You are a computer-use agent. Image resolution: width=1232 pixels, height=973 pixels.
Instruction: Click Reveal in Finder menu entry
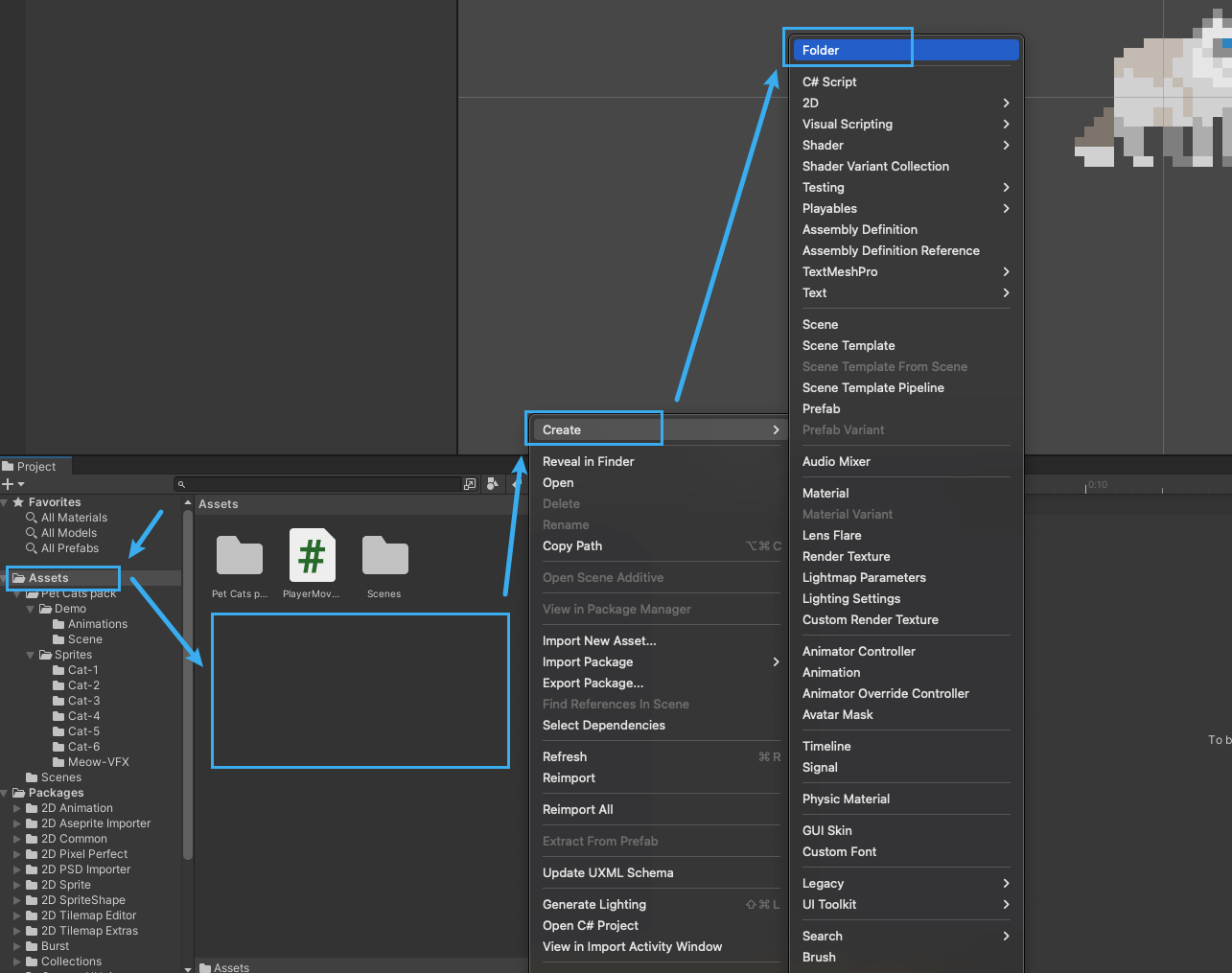[588, 461]
